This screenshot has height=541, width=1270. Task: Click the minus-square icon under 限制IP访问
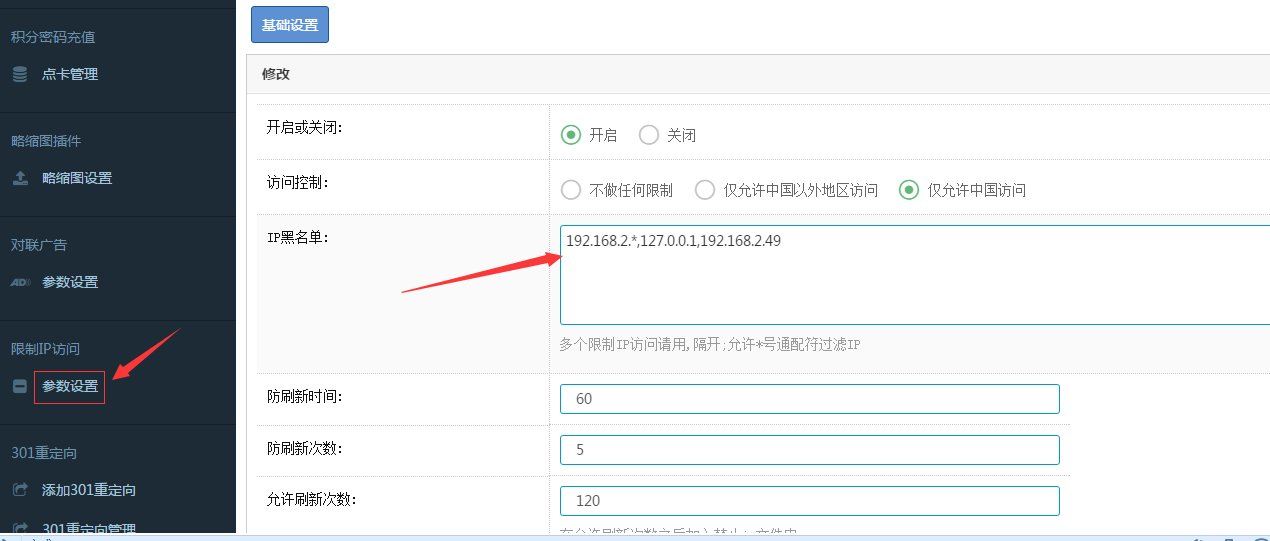pyautogui.click(x=20, y=387)
